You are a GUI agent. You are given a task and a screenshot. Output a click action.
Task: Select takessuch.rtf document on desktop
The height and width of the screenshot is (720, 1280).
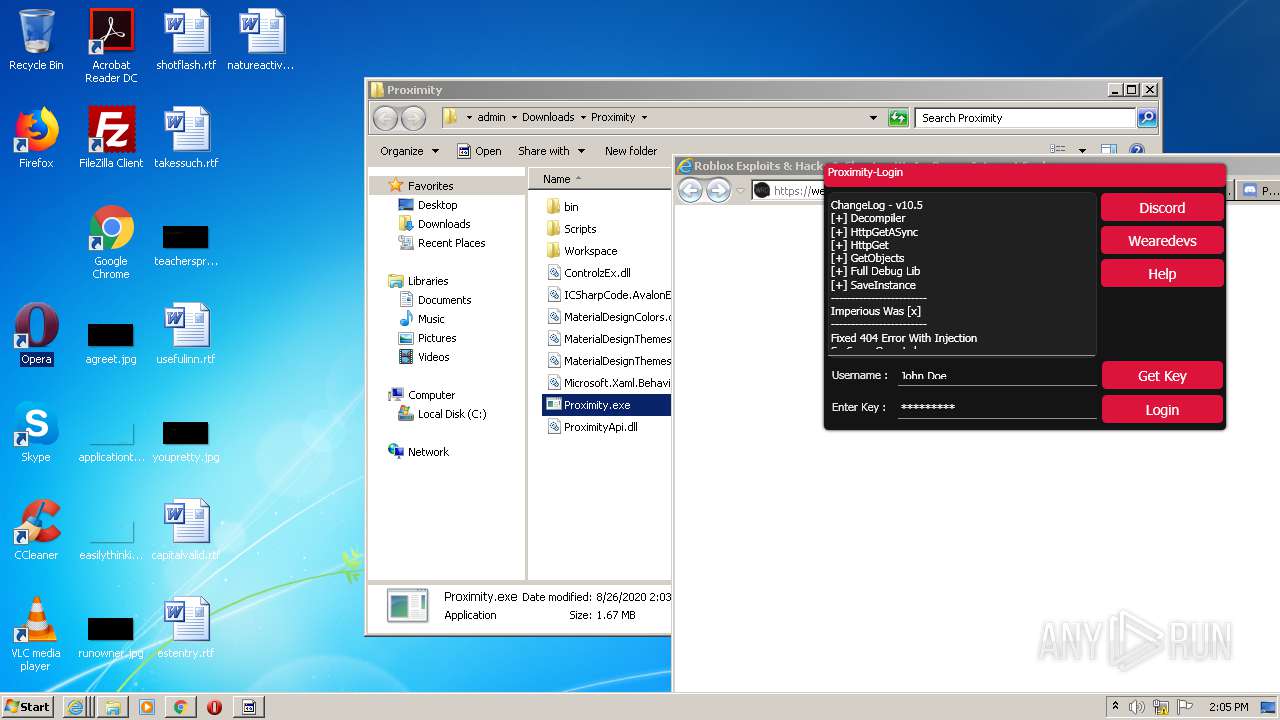click(186, 138)
